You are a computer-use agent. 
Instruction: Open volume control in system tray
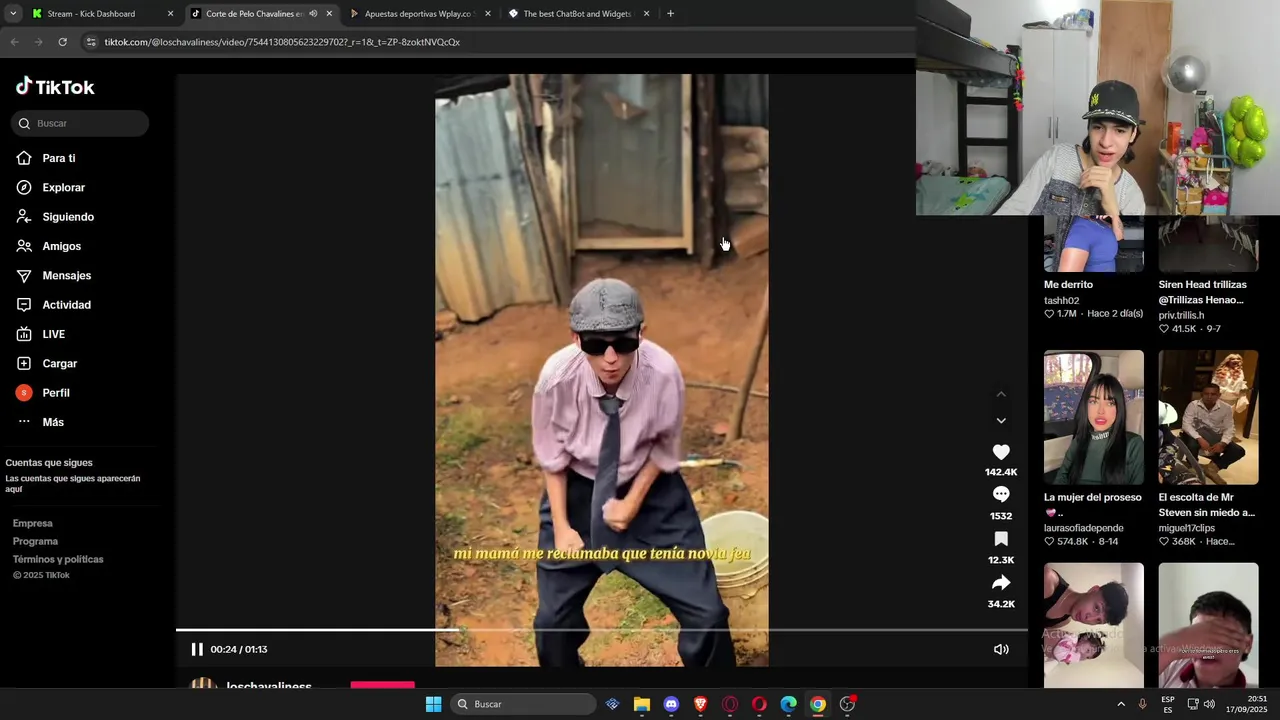[1209, 704]
